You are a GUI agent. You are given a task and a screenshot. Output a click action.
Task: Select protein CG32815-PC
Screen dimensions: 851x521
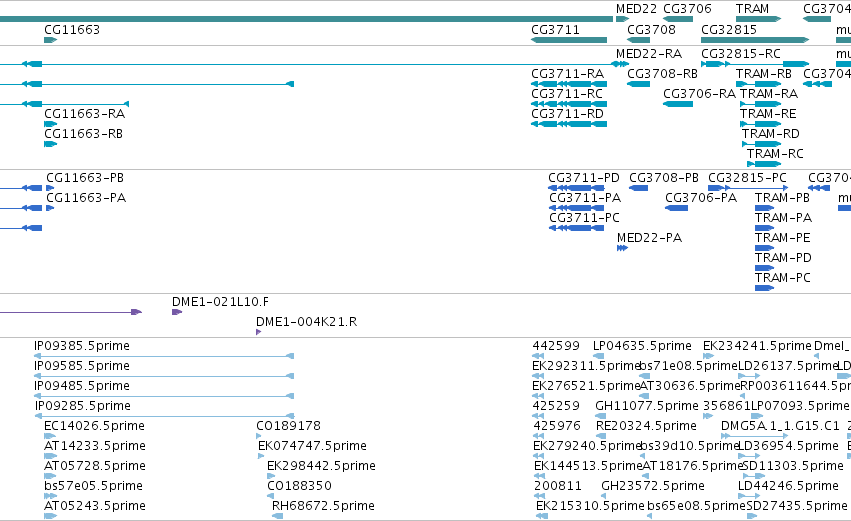[747, 178]
